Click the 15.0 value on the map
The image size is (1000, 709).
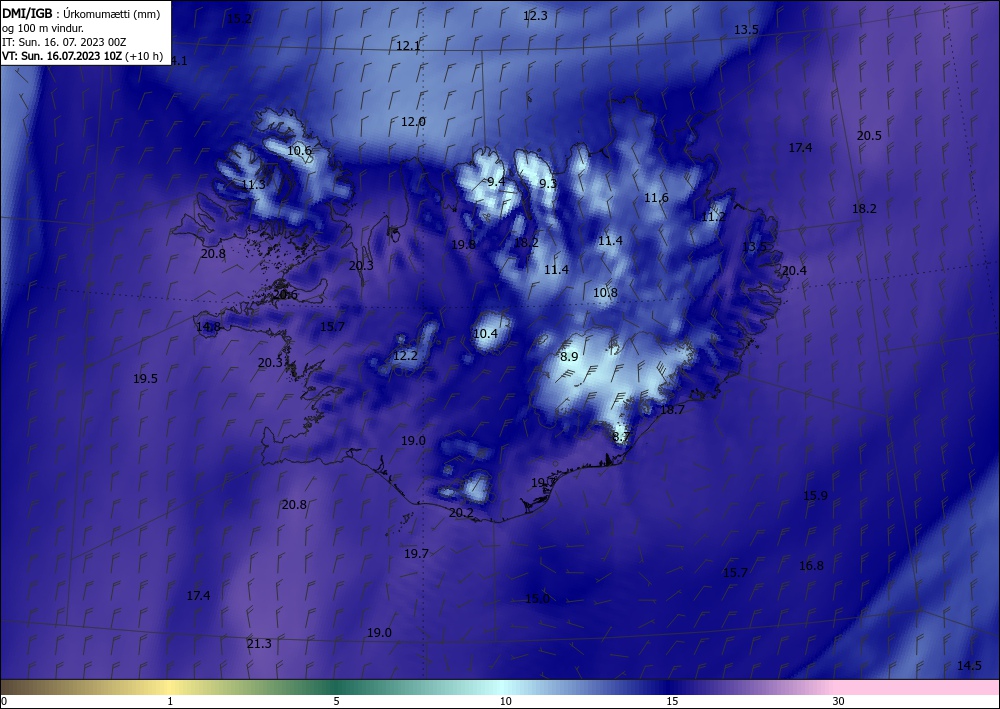pyautogui.click(x=537, y=598)
